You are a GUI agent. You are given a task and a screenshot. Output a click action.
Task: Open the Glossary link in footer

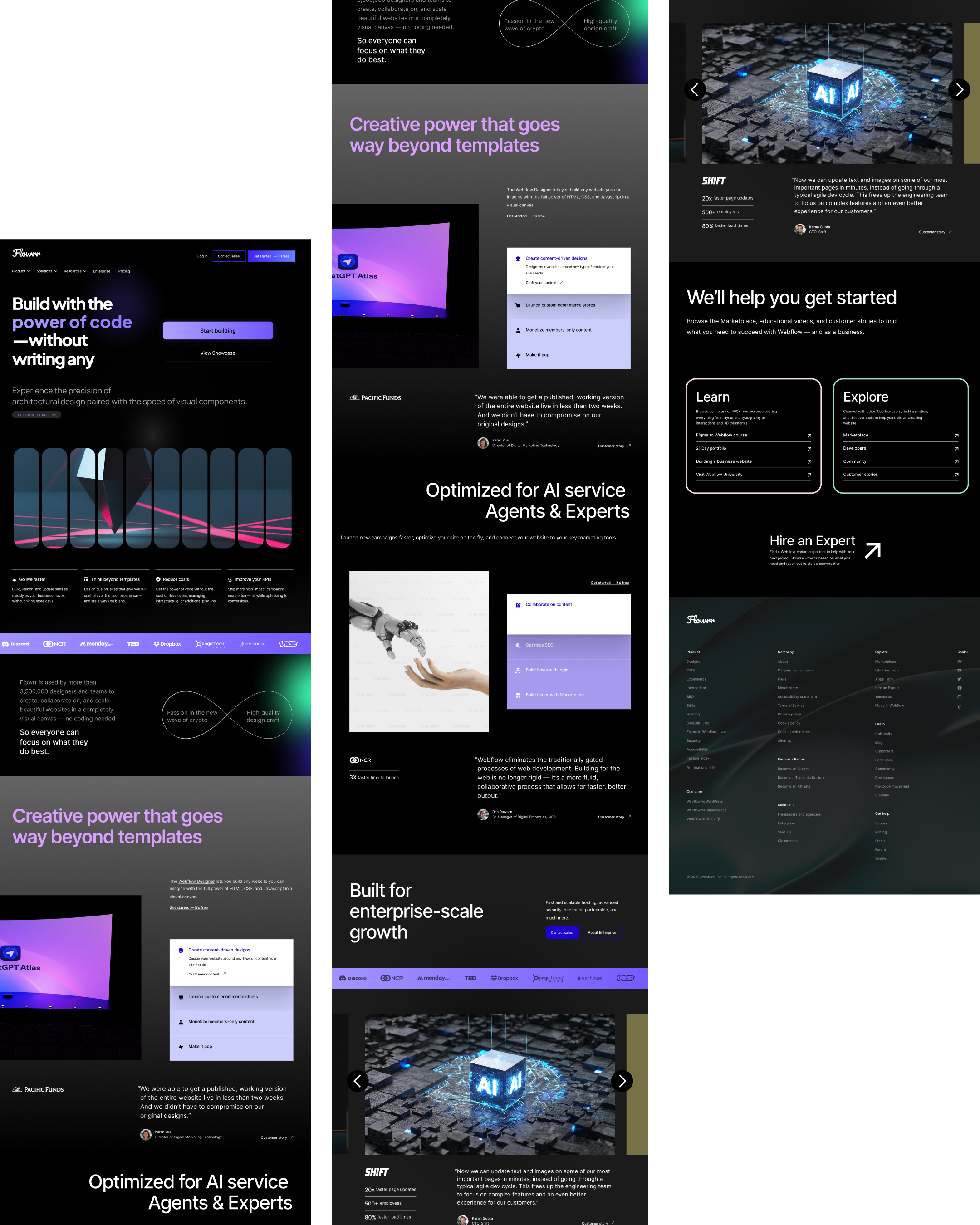point(882,795)
